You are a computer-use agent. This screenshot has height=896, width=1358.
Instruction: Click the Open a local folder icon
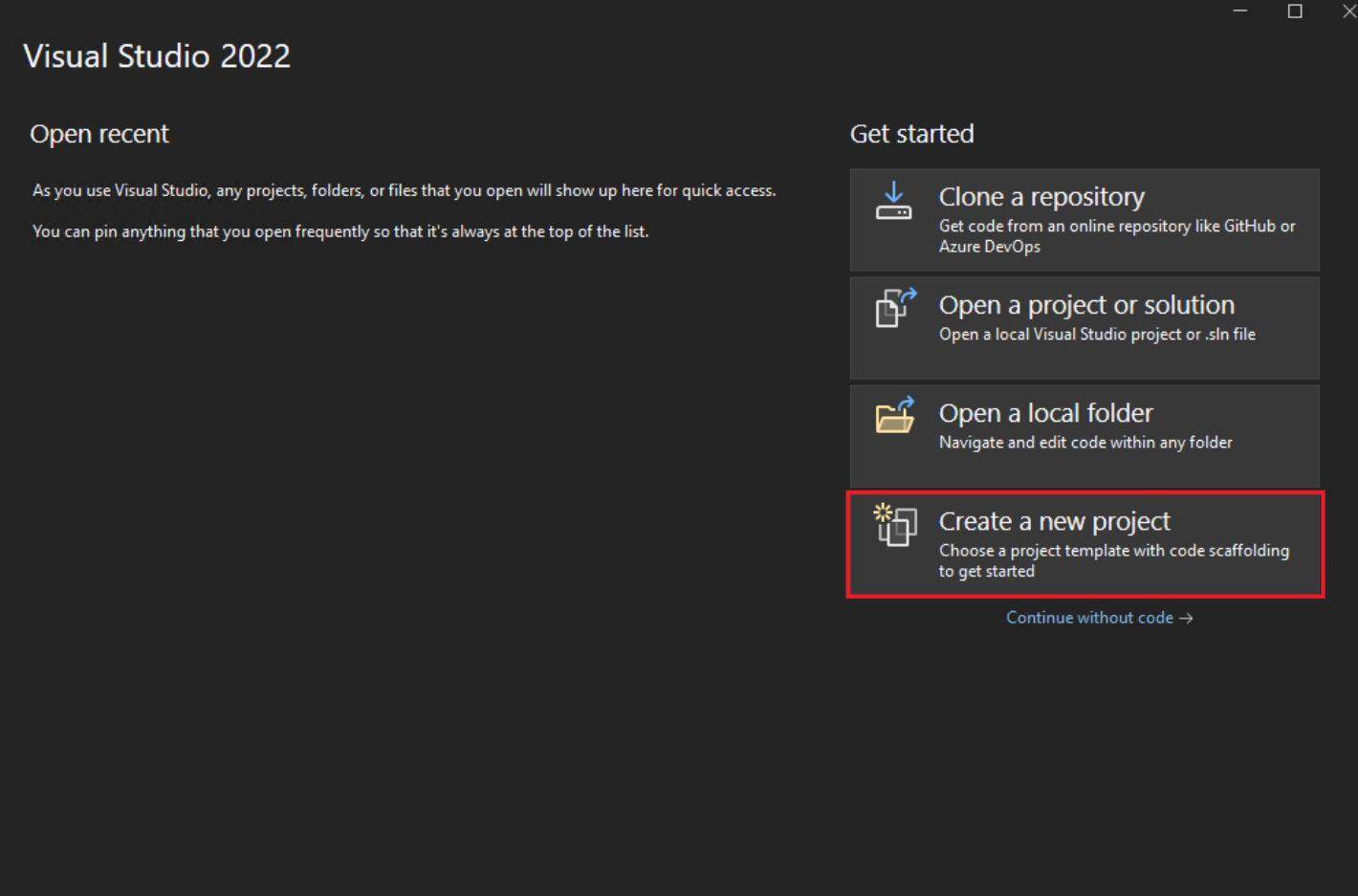pyautogui.click(x=895, y=415)
